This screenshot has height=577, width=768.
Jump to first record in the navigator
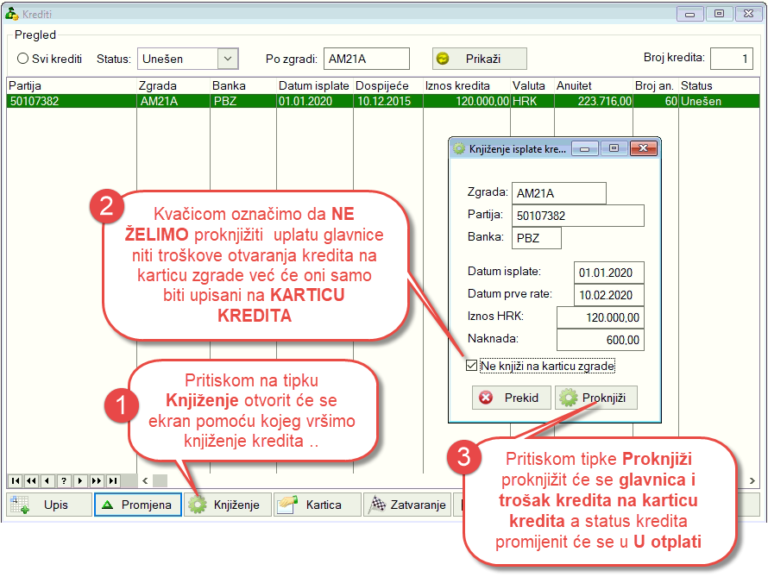pyautogui.click(x=15, y=481)
